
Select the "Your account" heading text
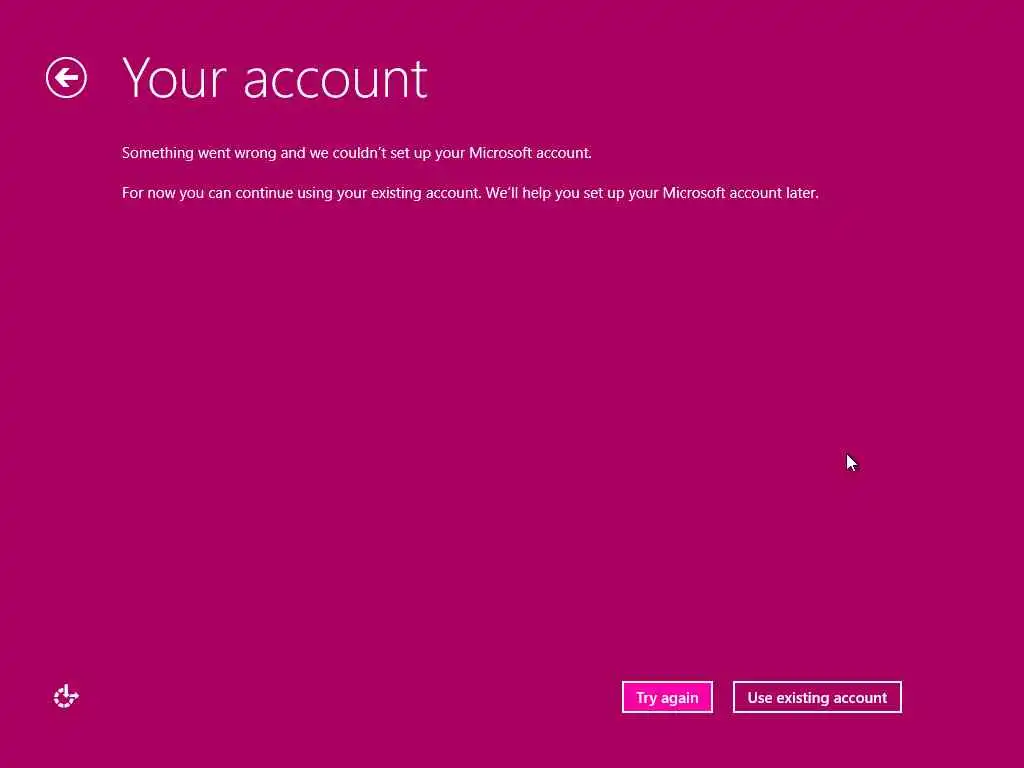point(275,79)
